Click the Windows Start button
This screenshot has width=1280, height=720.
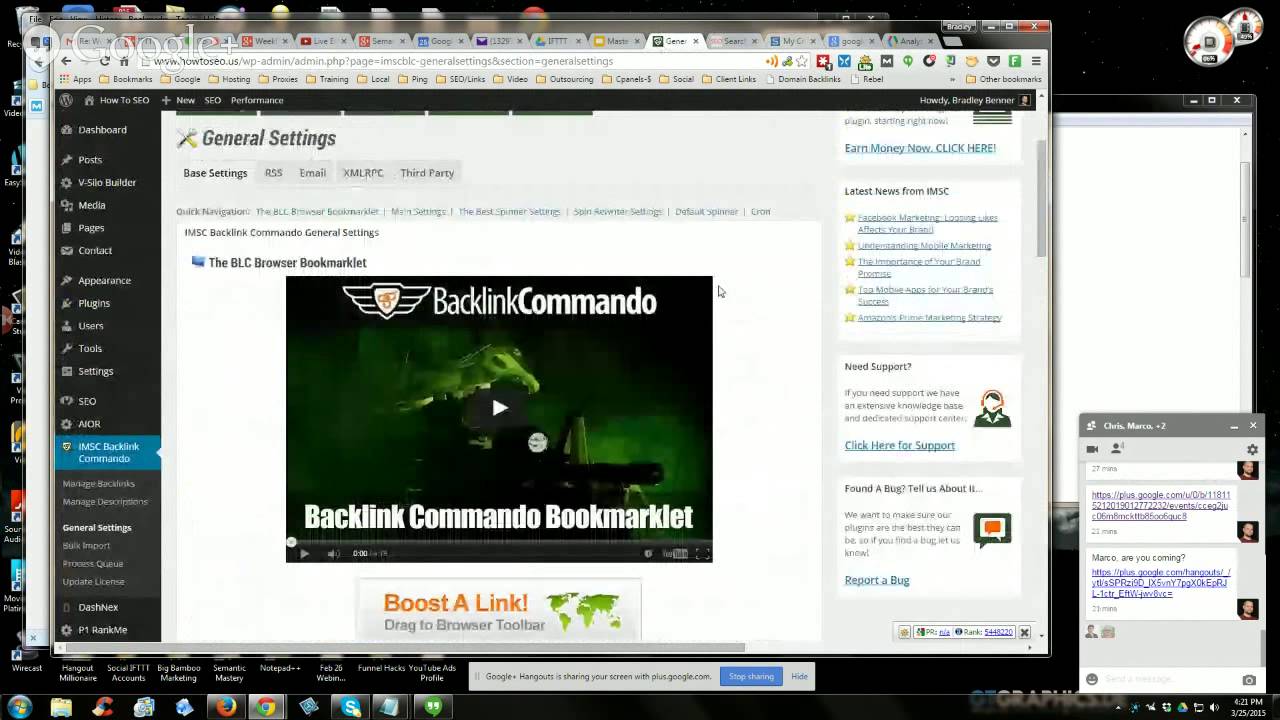click(19, 707)
